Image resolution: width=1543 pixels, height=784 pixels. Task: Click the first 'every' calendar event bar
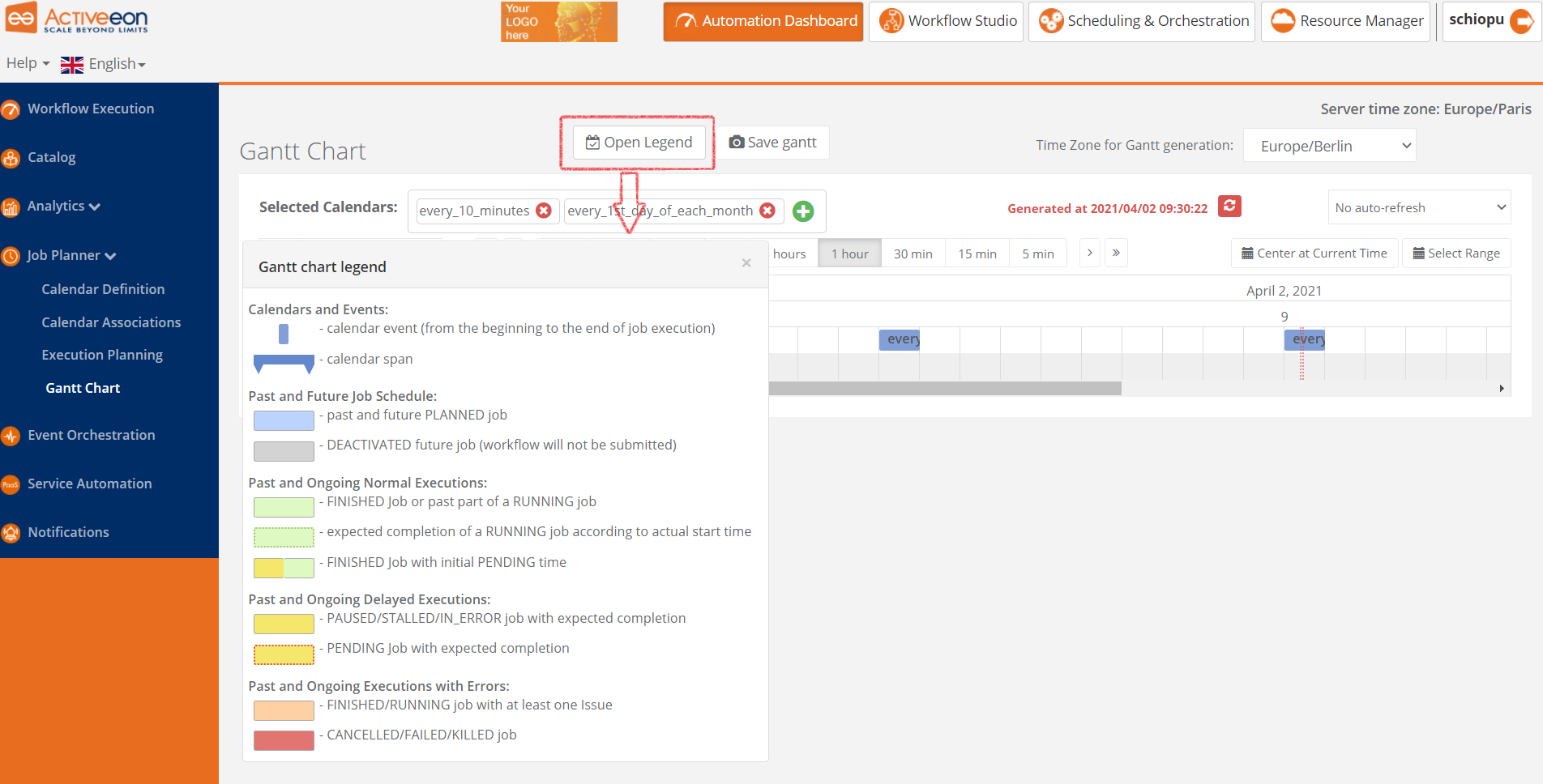click(x=900, y=339)
